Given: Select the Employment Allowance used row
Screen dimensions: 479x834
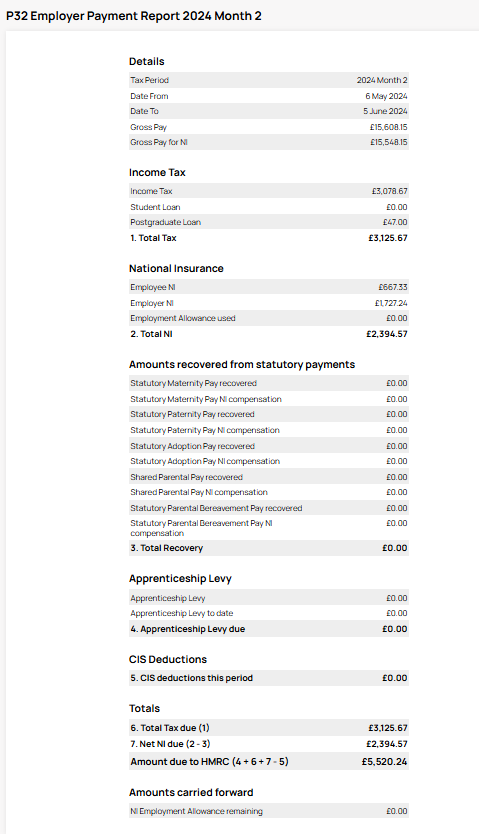Looking at the screenshot, I should tap(268, 318).
